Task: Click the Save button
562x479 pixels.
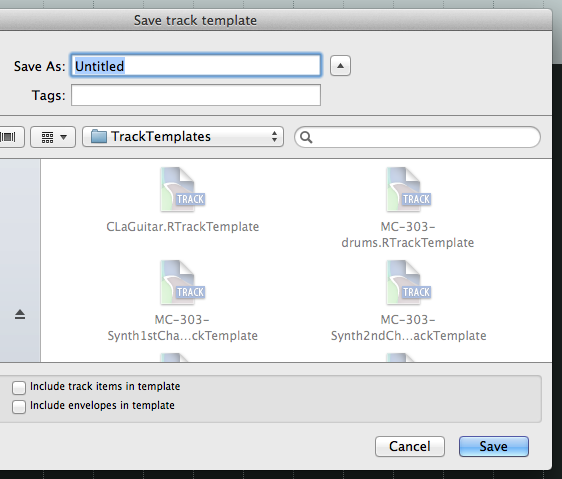Action: 494,446
